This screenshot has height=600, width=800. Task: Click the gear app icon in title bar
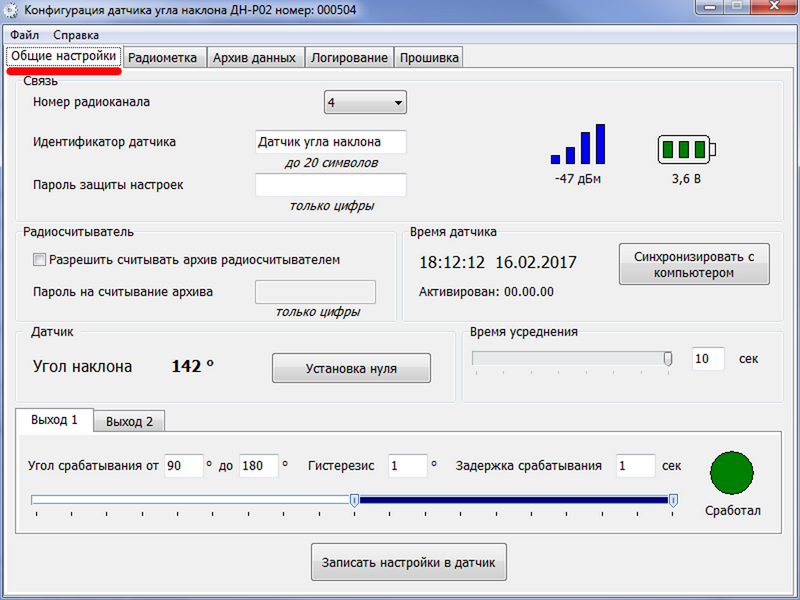point(11,10)
